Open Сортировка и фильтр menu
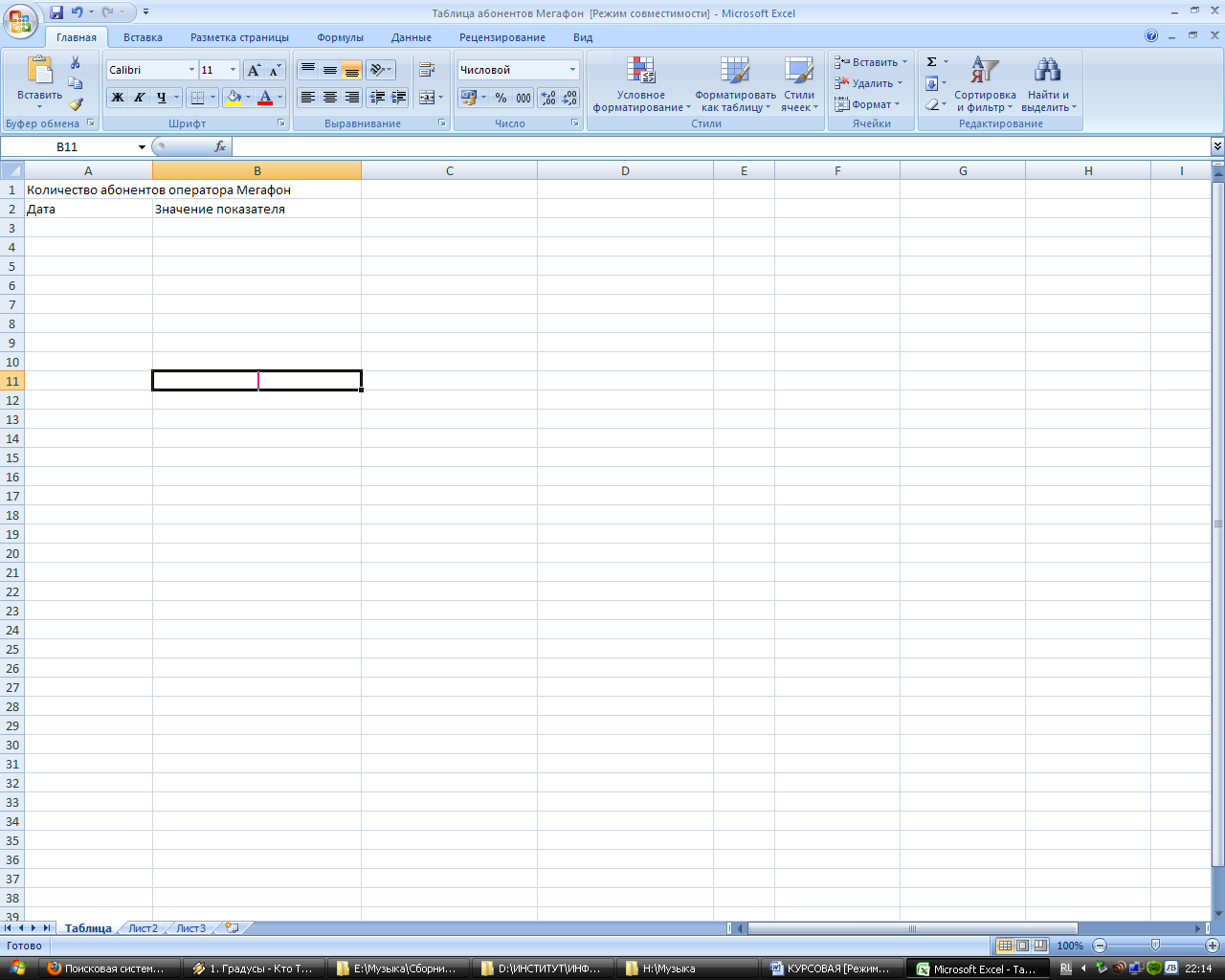Viewport: 1225px width, 980px height. 985,84
